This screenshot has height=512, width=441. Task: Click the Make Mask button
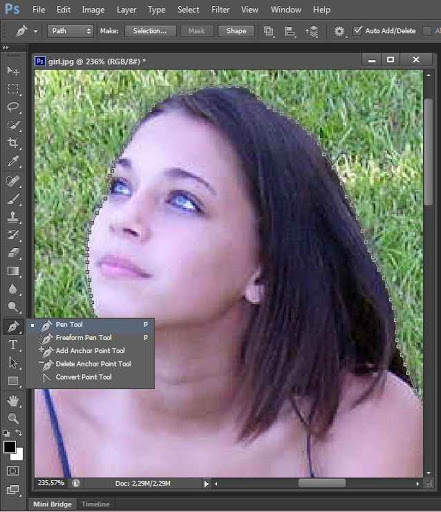196,31
